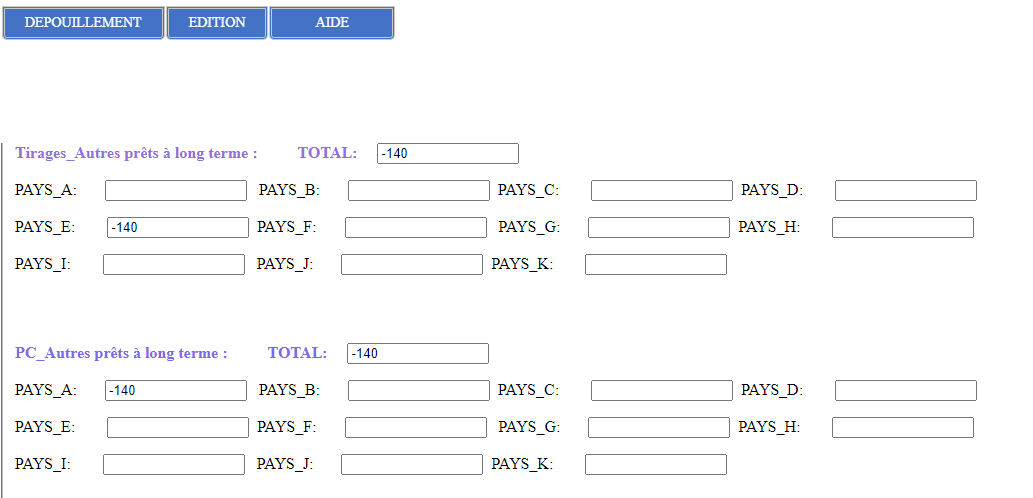The height and width of the screenshot is (498, 1033).
Task: Click PAYS_H field in Tirages section
Action: pos(903,228)
